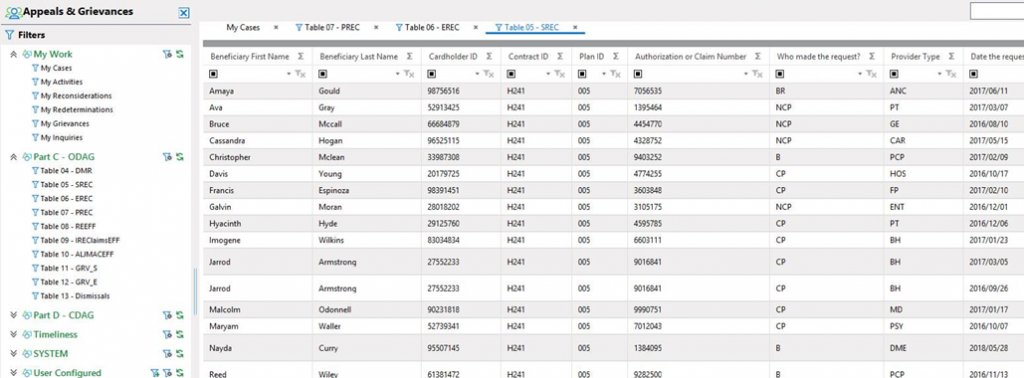Click the filter settings icon beside Part C - ODAG
The width and height of the screenshot is (1024, 378).
(167, 157)
